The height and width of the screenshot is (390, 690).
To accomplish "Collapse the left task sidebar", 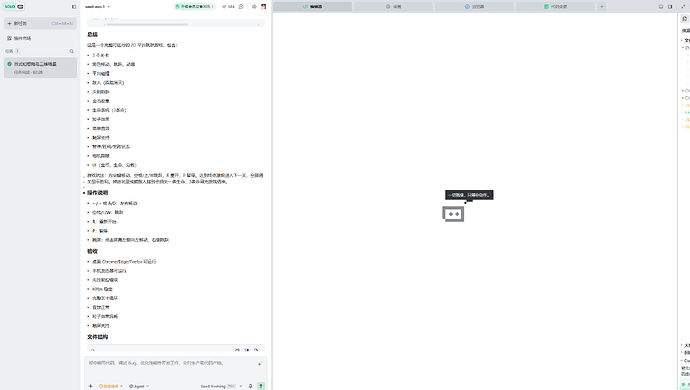I will pos(74,7).
